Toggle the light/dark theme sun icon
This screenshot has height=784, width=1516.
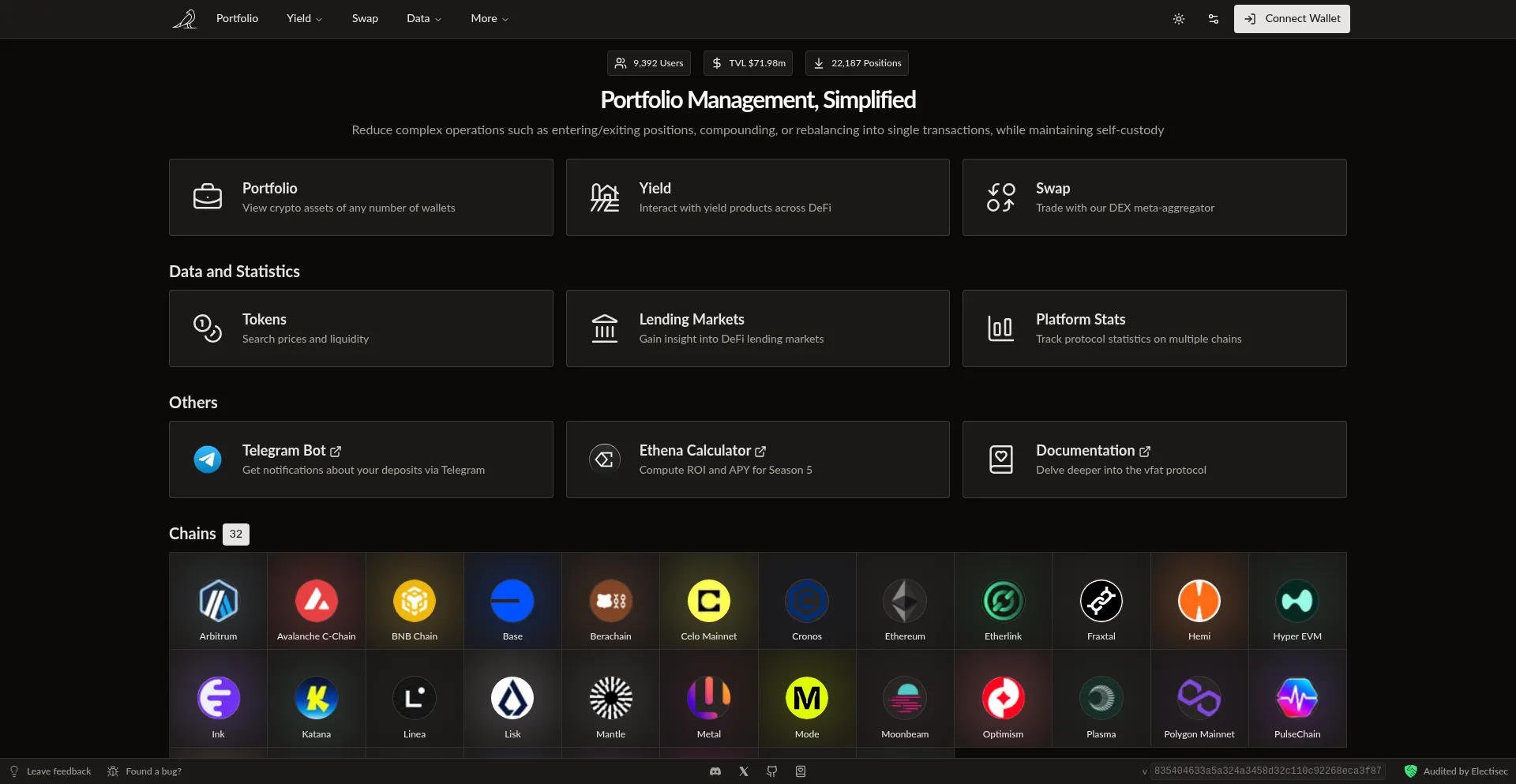click(x=1178, y=19)
